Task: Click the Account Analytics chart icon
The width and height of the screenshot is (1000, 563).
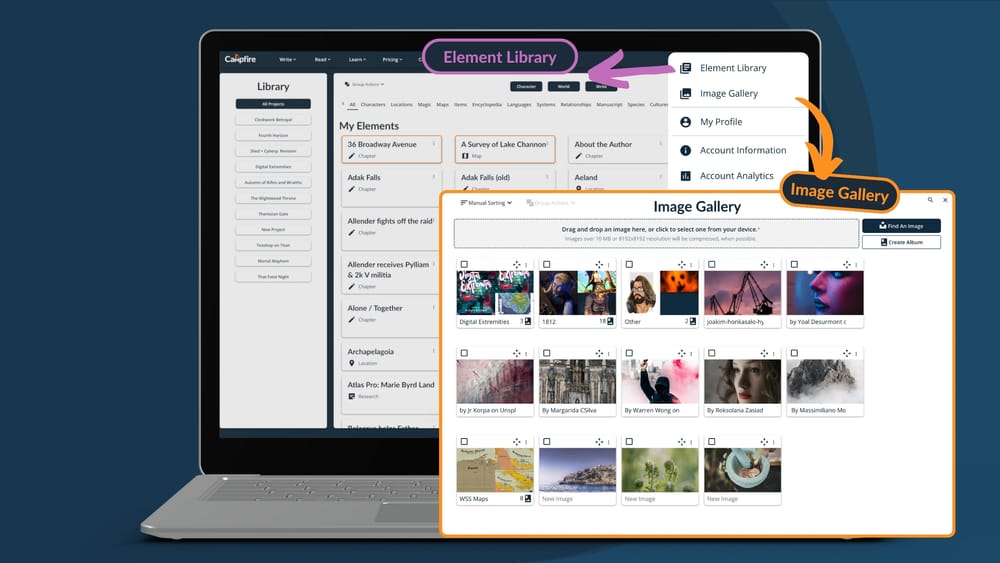Action: [685, 176]
